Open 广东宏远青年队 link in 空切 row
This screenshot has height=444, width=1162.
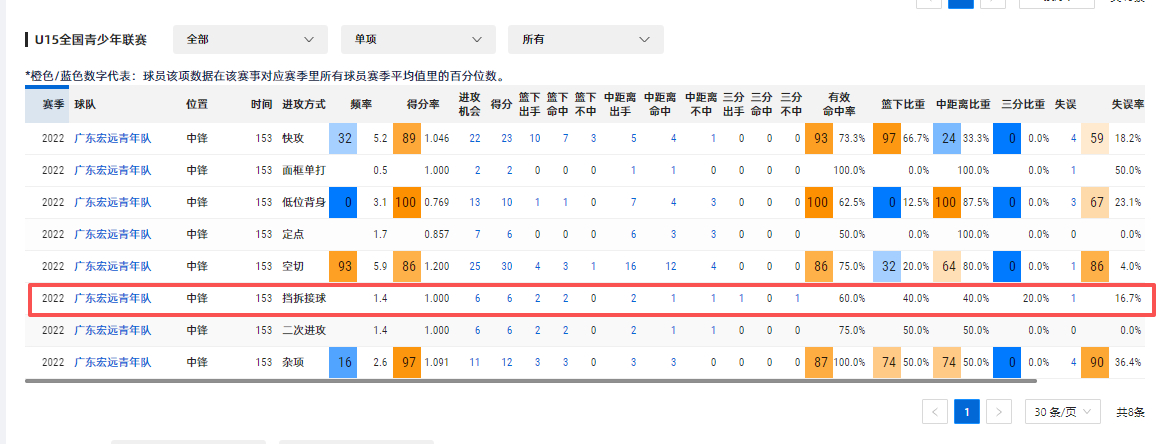point(113,266)
